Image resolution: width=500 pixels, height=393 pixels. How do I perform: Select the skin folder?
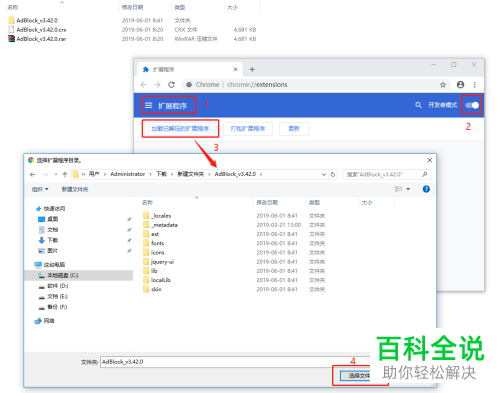153,289
